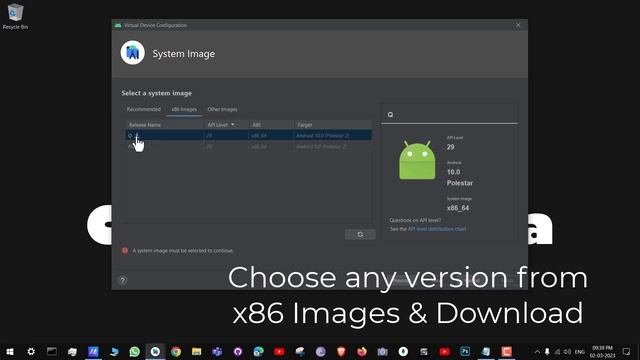The height and width of the screenshot is (360, 640).
Task: Click the microphone tray icon
Action: (547, 351)
